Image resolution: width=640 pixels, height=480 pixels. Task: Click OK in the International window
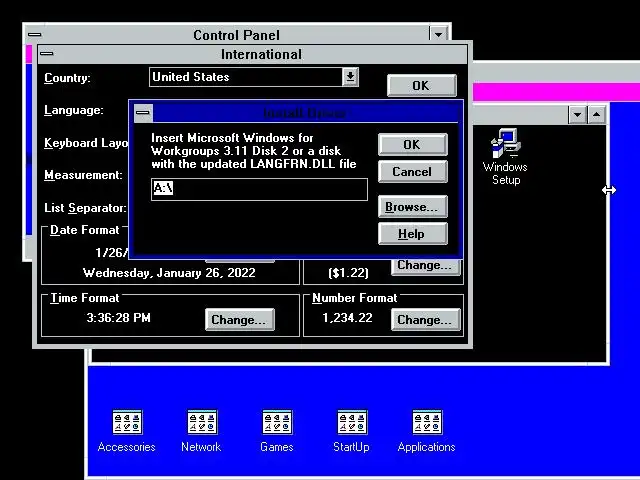pyautogui.click(x=422, y=85)
